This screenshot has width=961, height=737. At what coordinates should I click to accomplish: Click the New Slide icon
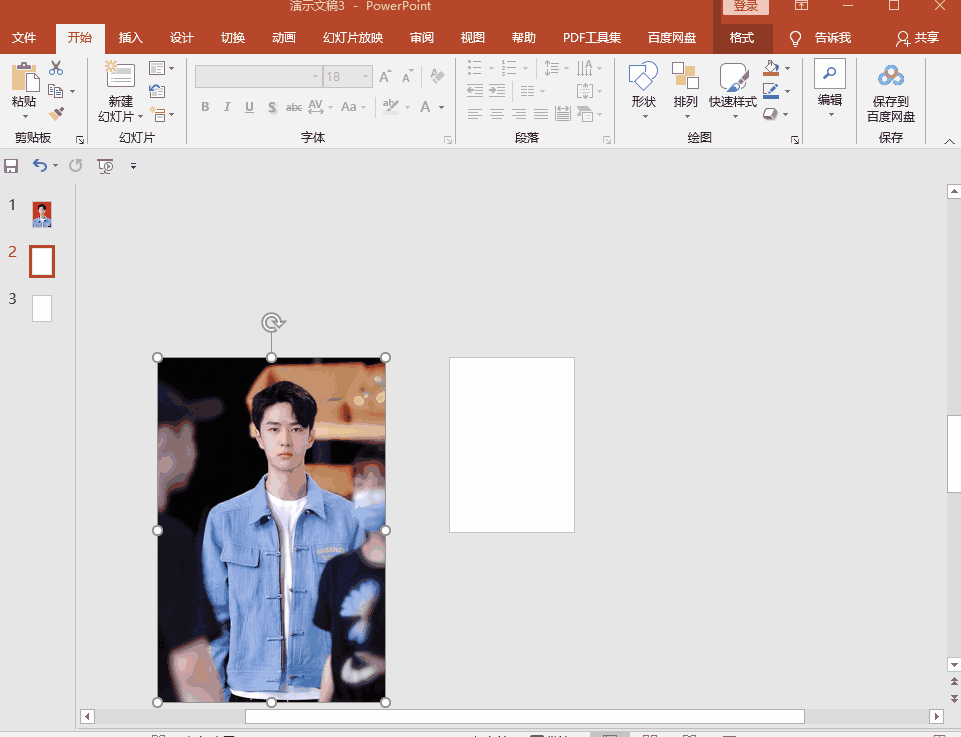click(120, 75)
